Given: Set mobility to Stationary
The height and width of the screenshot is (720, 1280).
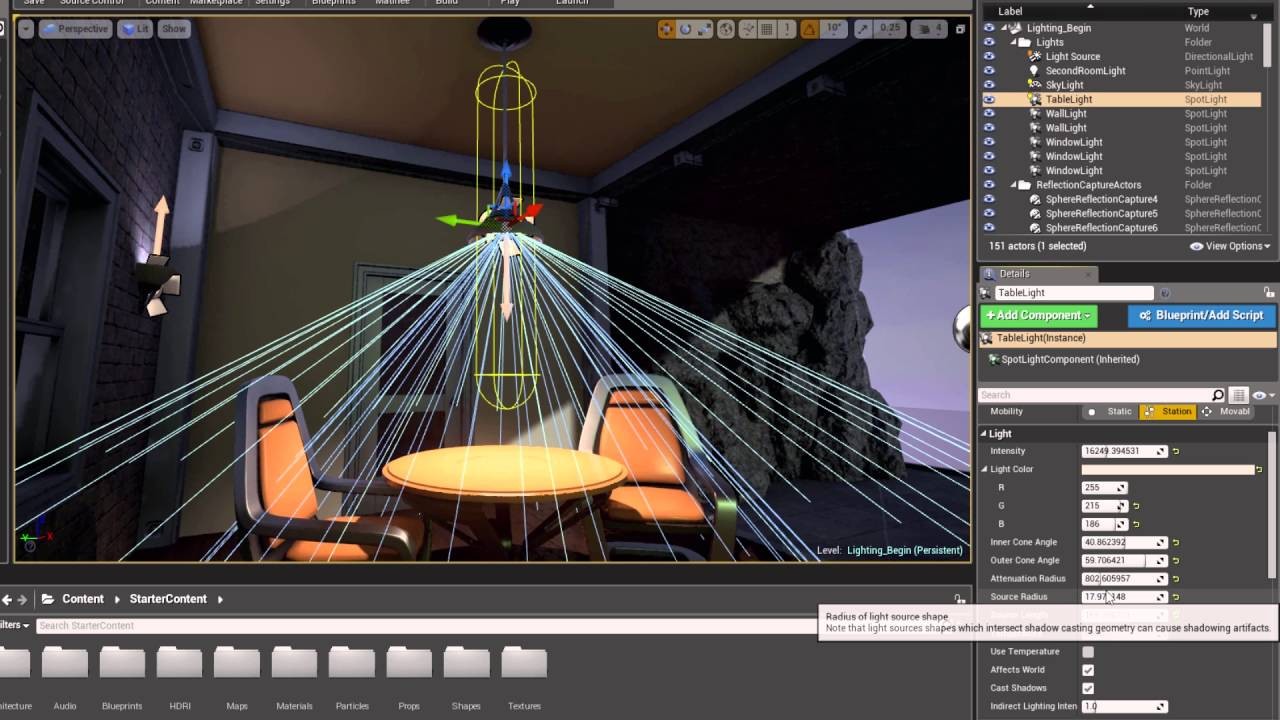Looking at the screenshot, I should (1168, 411).
